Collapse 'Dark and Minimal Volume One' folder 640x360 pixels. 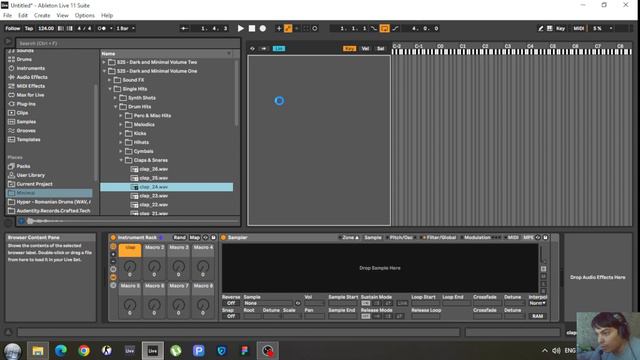[104, 71]
